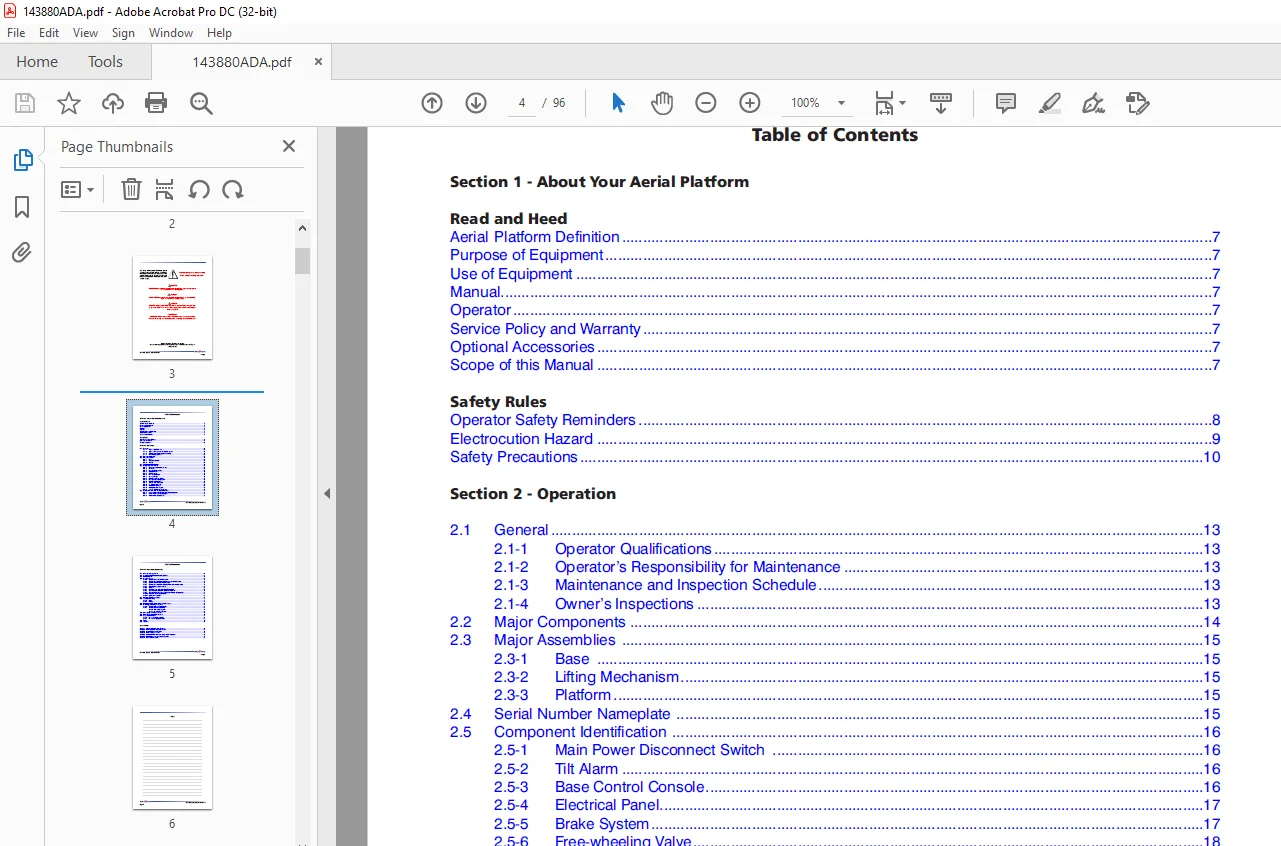1281x846 pixels.
Task: Bookmark the file with the star icon
Action: point(69,103)
